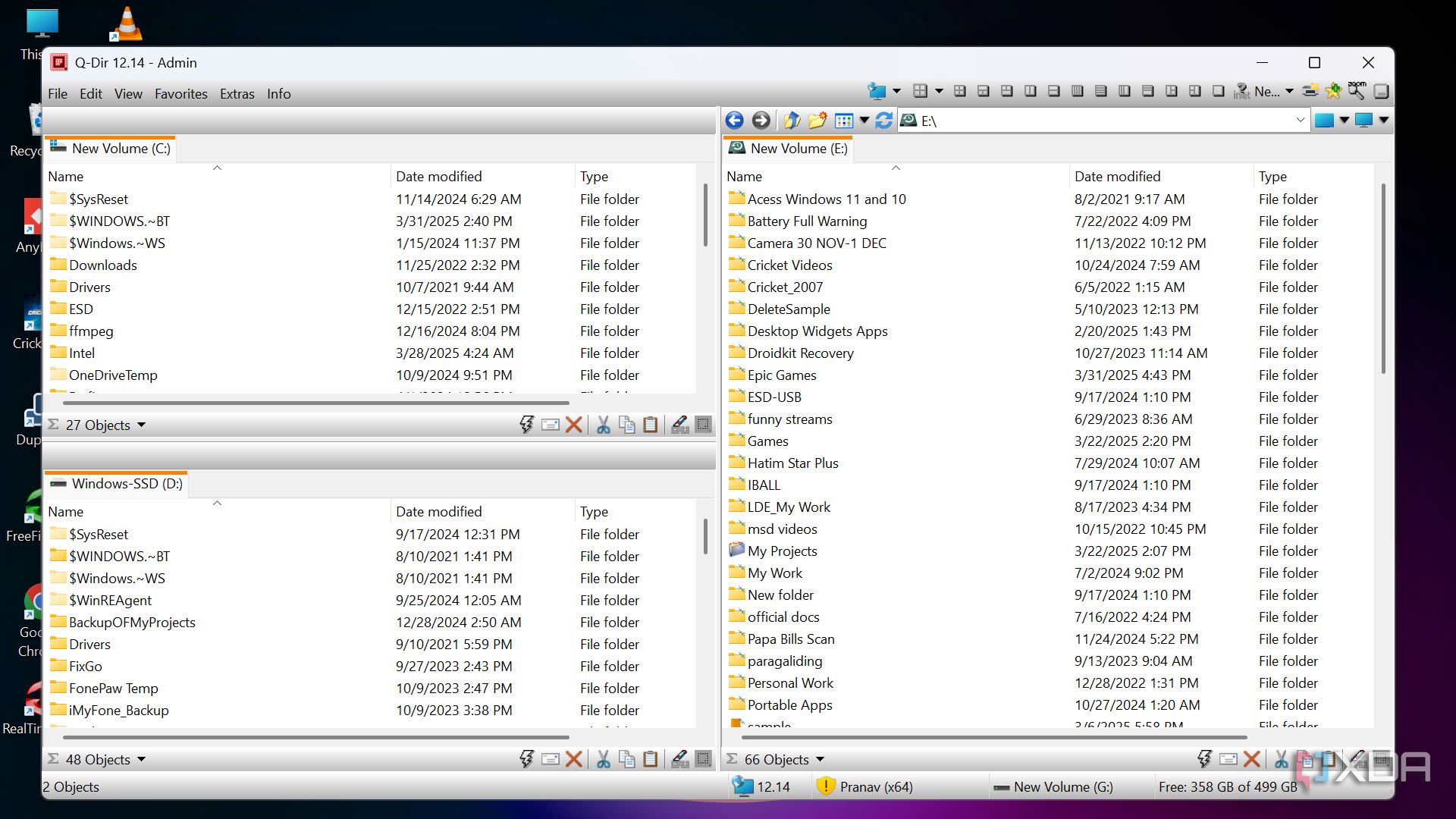Open the File menu
Screen dimensions: 1456x819
point(58,94)
